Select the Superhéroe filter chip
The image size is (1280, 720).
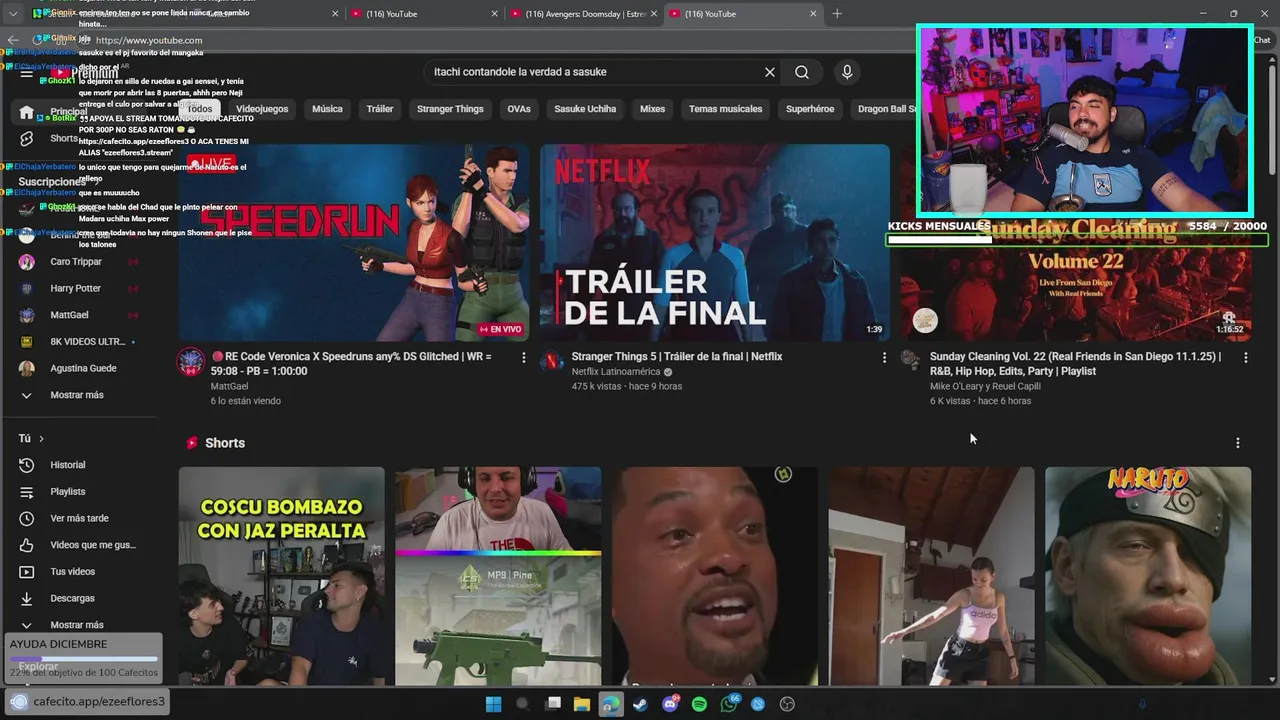pos(810,109)
